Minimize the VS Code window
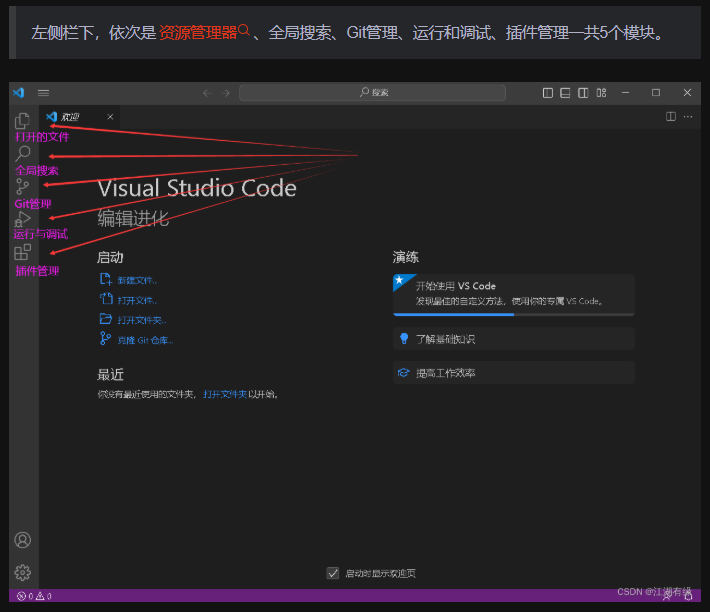This screenshot has height=612, width=710. click(x=625, y=92)
